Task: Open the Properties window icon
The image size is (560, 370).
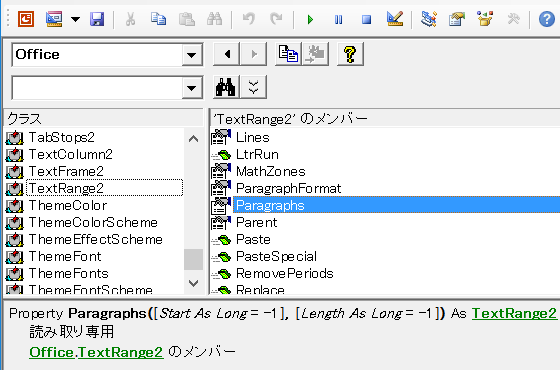Action: pyautogui.click(x=457, y=19)
